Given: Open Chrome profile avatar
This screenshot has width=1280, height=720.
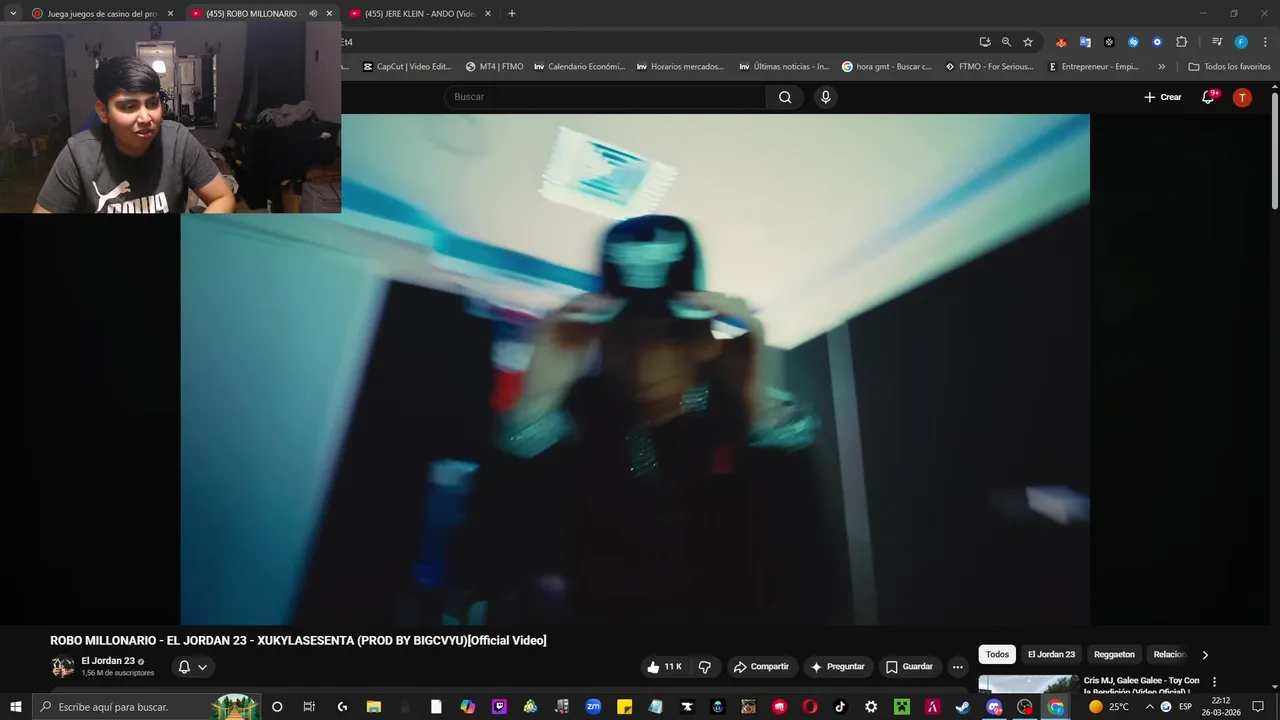Looking at the screenshot, I should point(1241,42).
